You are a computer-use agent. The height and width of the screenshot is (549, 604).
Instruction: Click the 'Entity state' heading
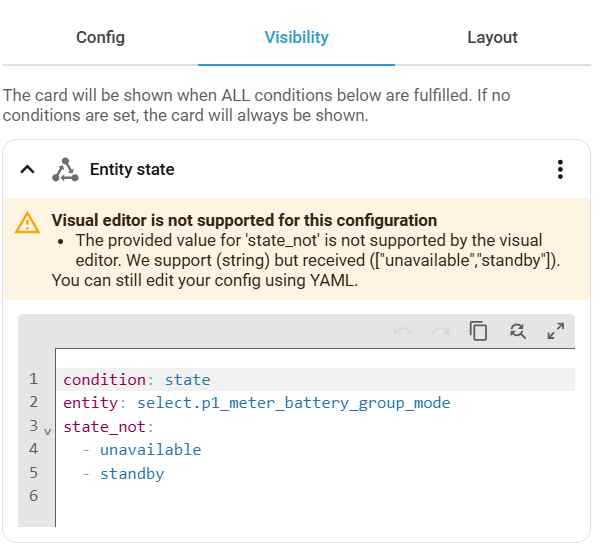click(x=132, y=170)
